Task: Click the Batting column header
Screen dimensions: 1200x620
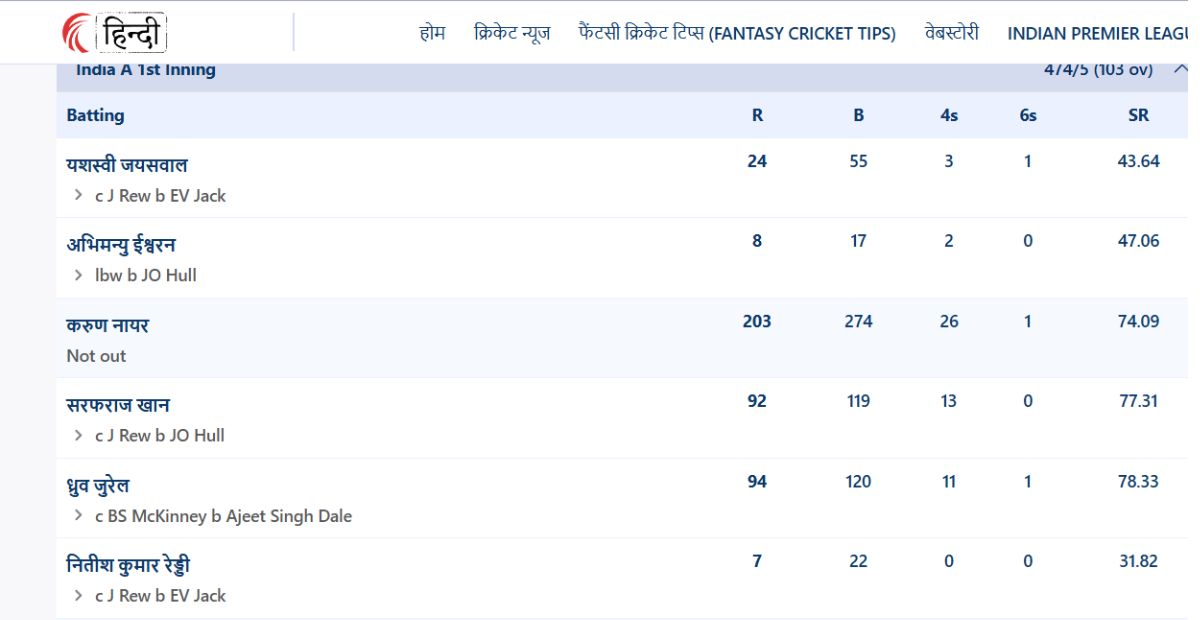Action: [x=95, y=115]
